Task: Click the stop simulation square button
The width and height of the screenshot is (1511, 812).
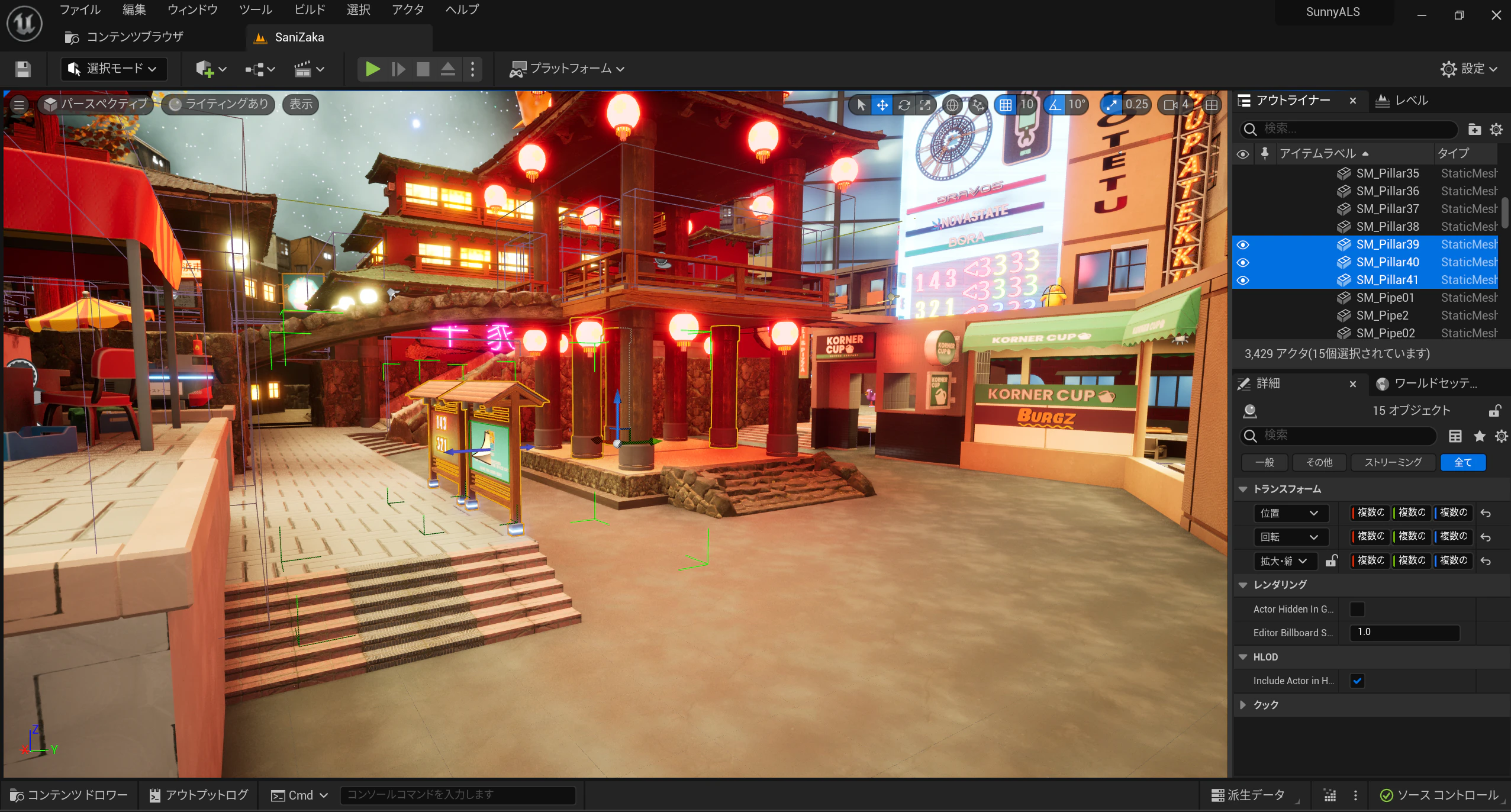Action: (x=423, y=69)
